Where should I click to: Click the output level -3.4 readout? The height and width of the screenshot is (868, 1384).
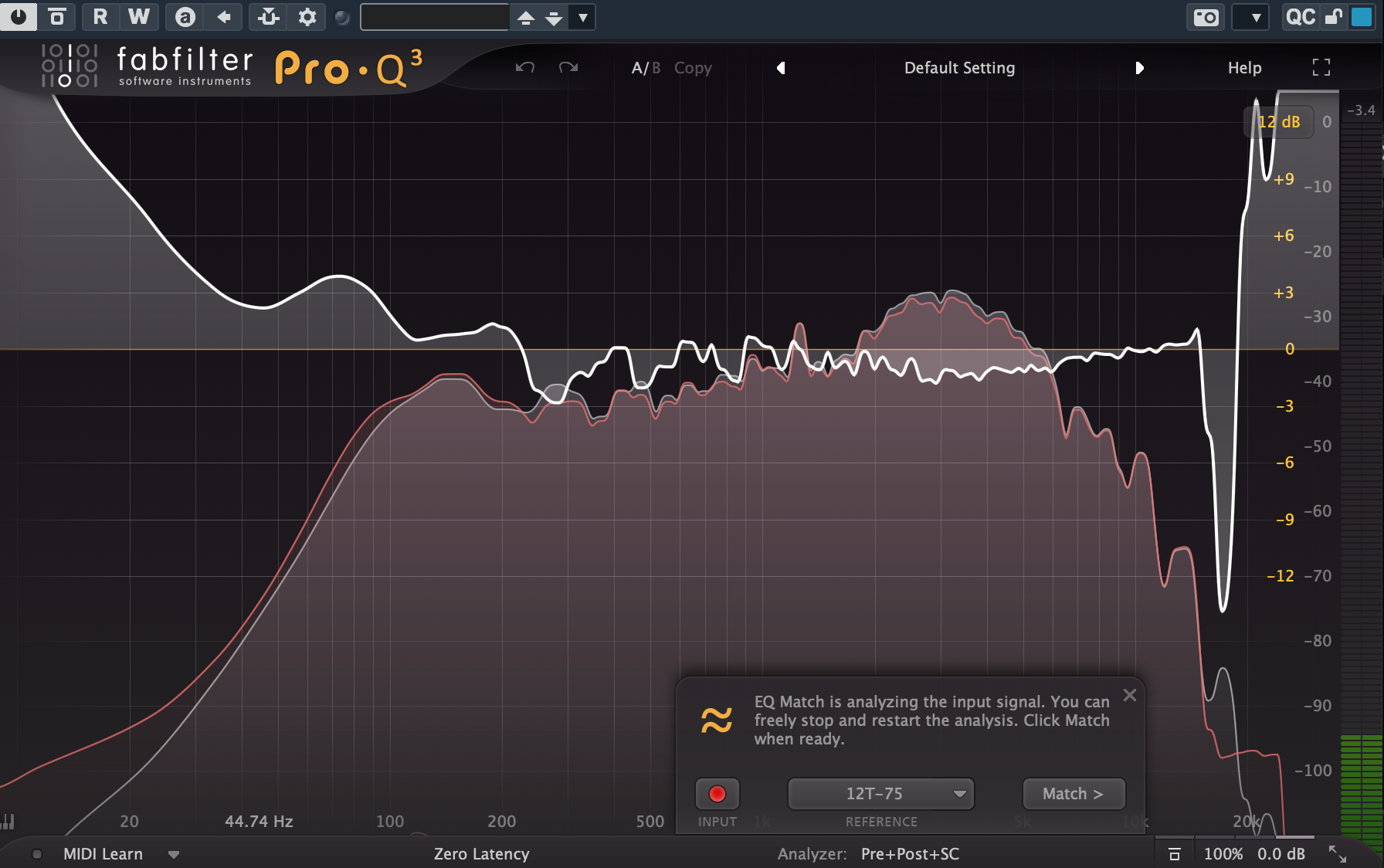pos(1361,110)
